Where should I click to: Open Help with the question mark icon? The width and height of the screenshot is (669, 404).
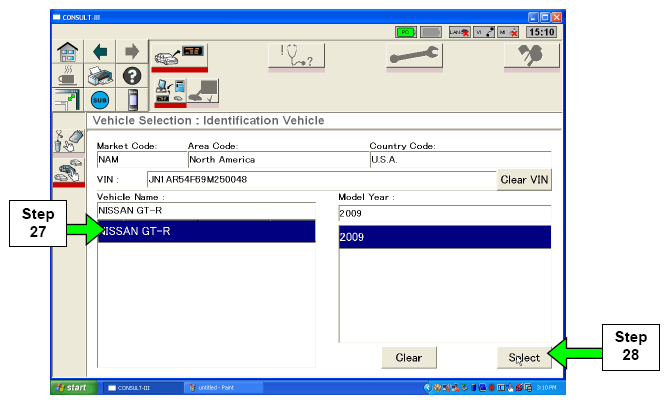[x=130, y=76]
